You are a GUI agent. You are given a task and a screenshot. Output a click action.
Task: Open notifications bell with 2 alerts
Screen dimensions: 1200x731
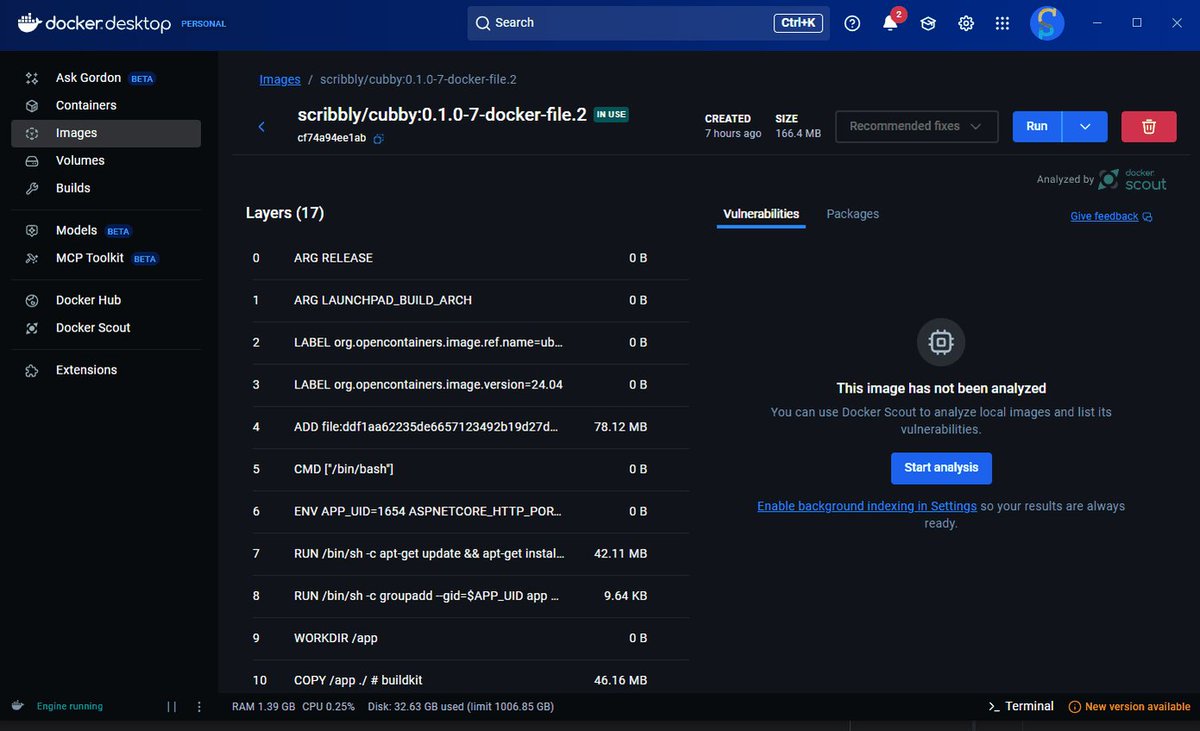[x=890, y=23]
